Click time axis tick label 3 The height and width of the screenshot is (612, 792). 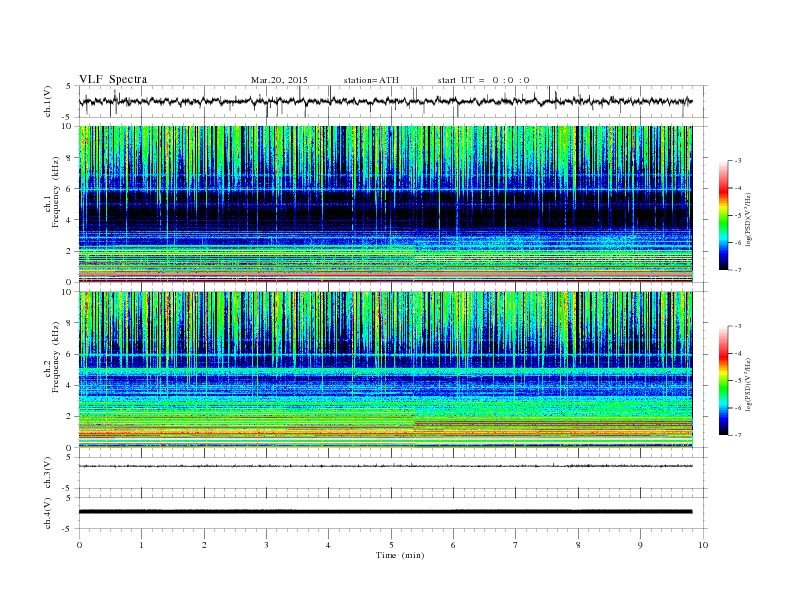coord(266,545)
